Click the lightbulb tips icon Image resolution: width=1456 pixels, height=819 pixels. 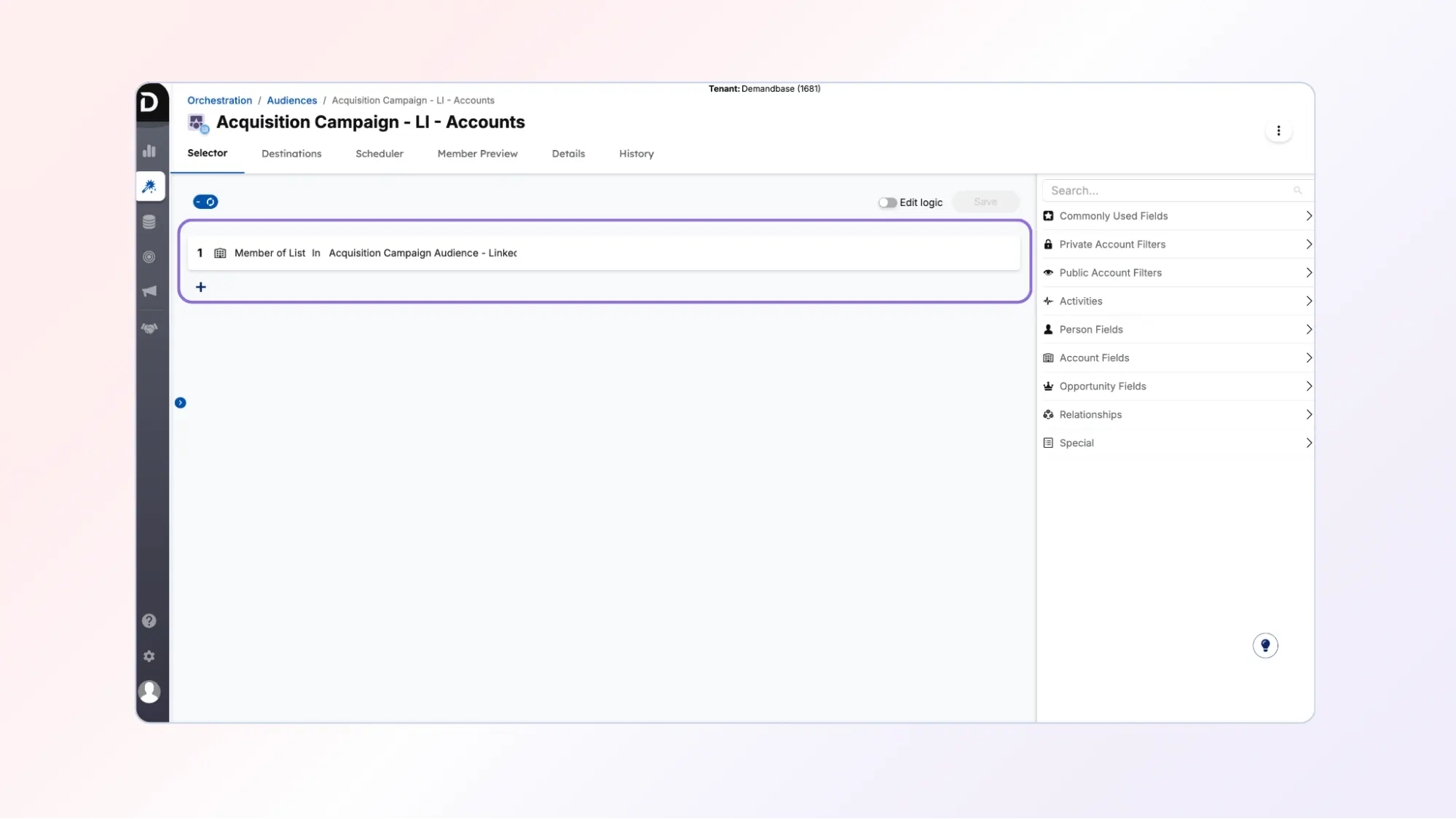[x=1265, y=646]
